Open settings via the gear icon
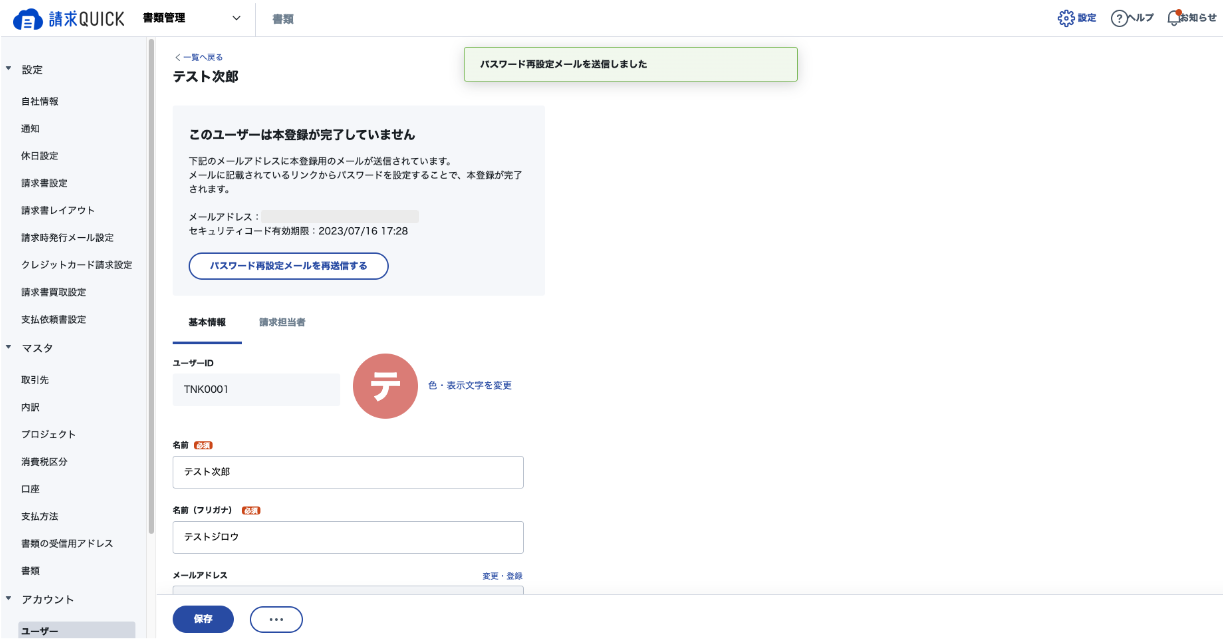The width and height of the screenshot is (1223, 644). point(1066,18)
